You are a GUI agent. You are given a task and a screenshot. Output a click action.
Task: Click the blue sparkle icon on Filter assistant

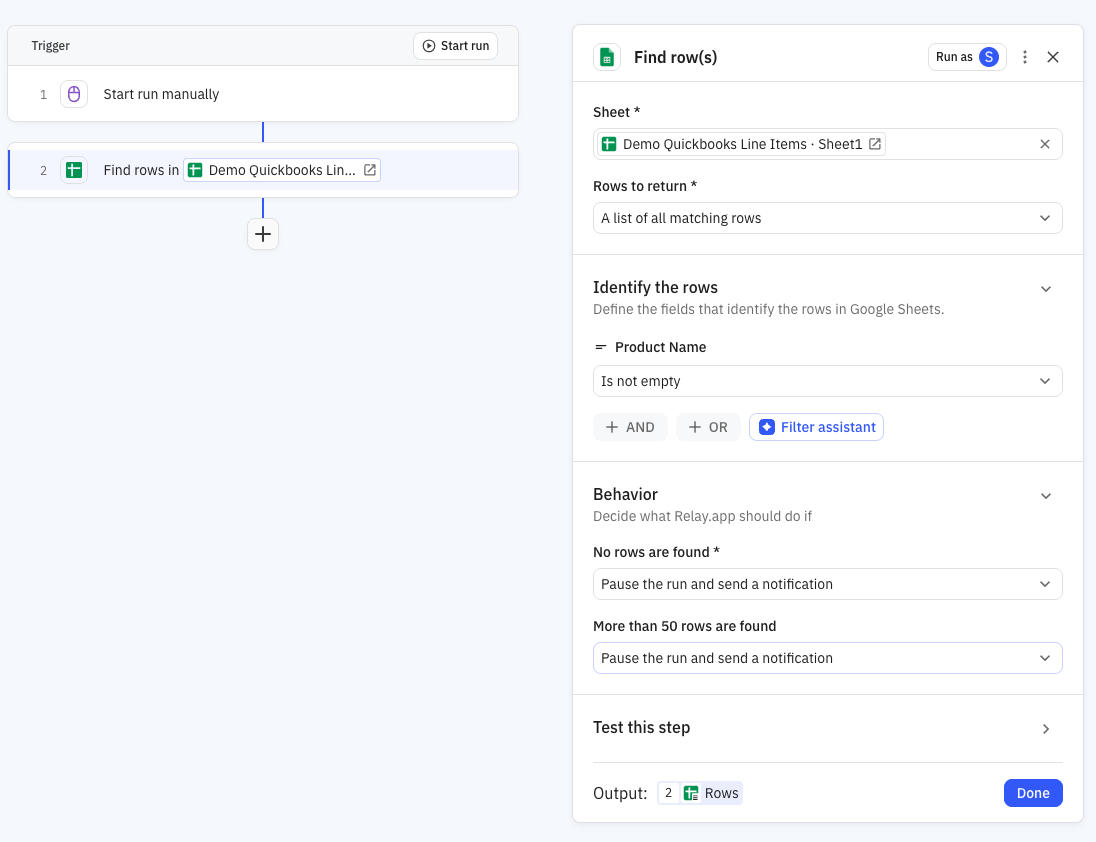click(x=766, y=427)
